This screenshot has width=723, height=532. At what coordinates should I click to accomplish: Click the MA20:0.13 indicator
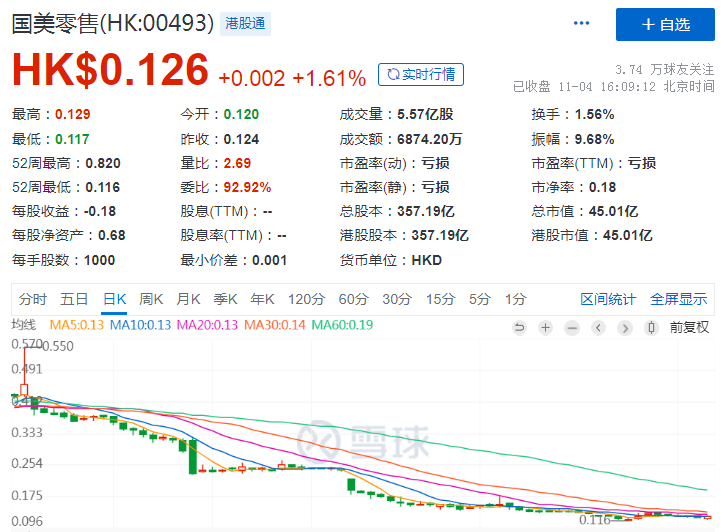(x=207, y=325)
